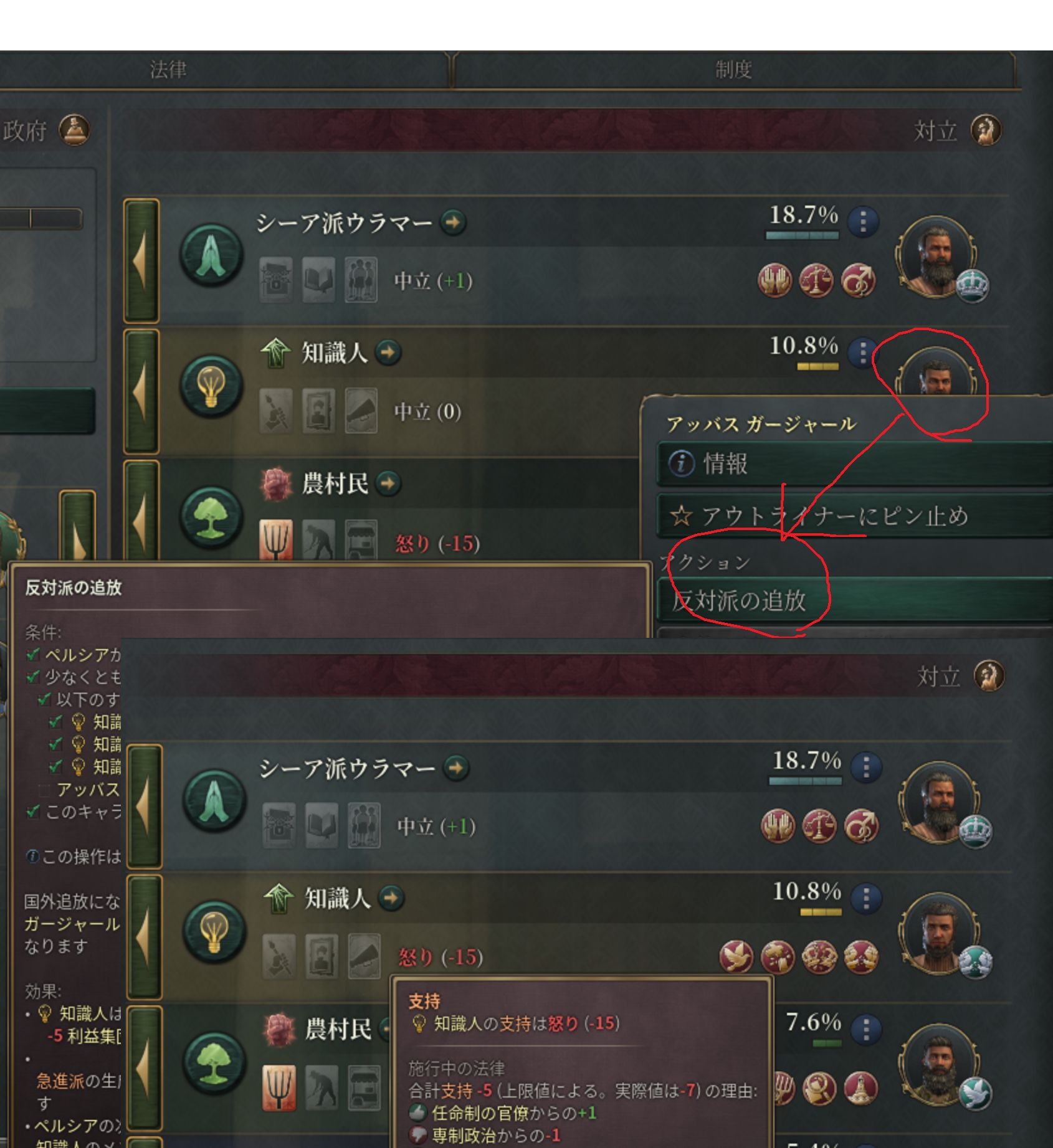Click the 反対派の追放 action button
The image size is (1053, 1148).
click(x=854, y=600)
